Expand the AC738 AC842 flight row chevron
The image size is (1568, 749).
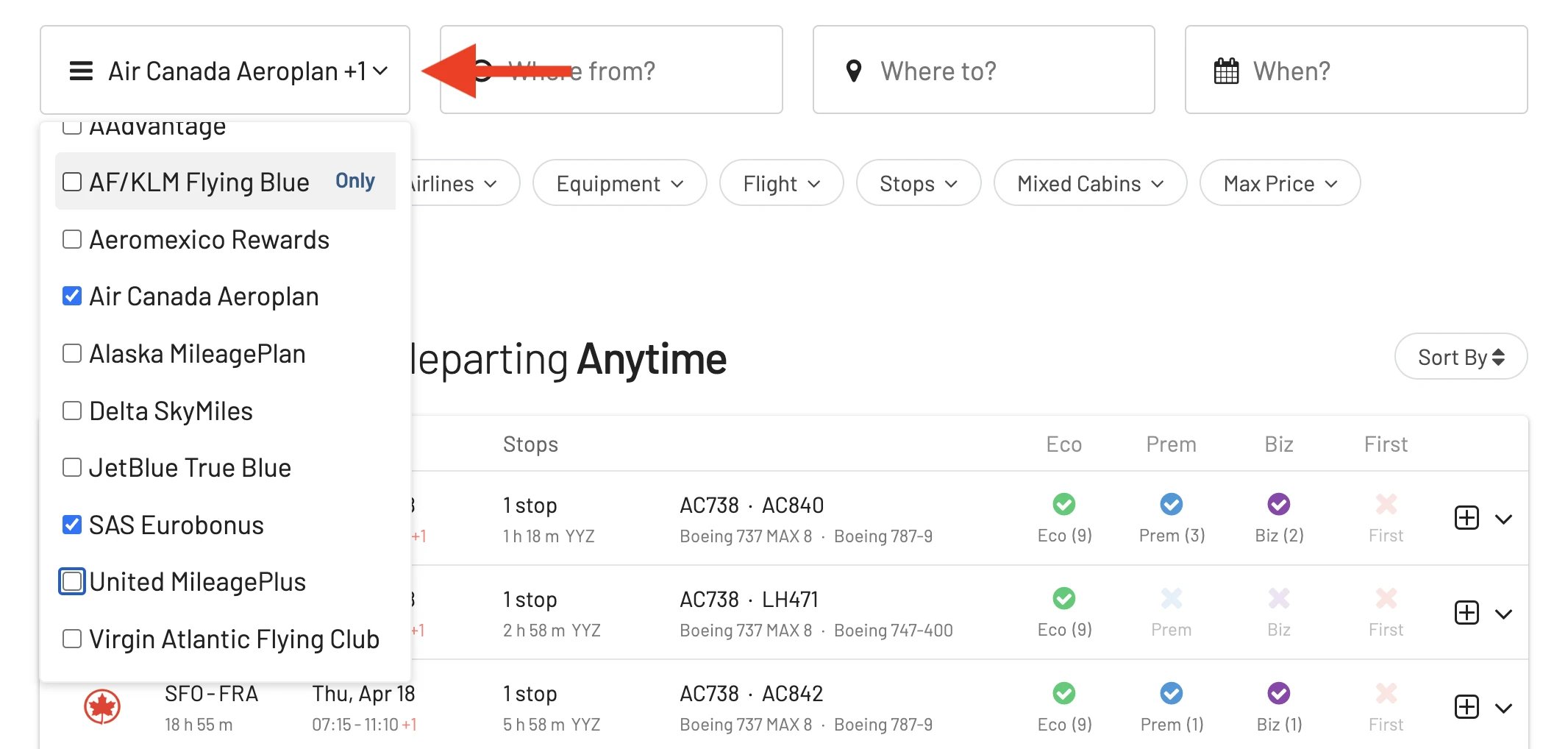click(1504, 708)
